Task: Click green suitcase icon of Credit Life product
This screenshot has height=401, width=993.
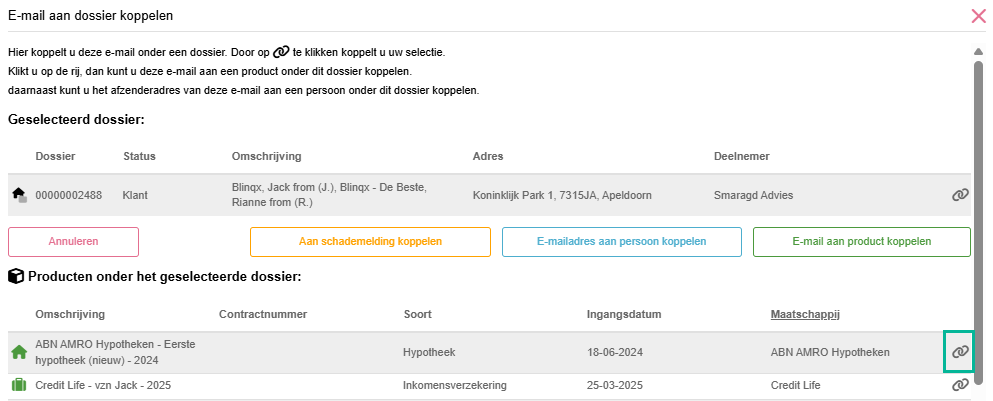Action: [x=19, y=385]
